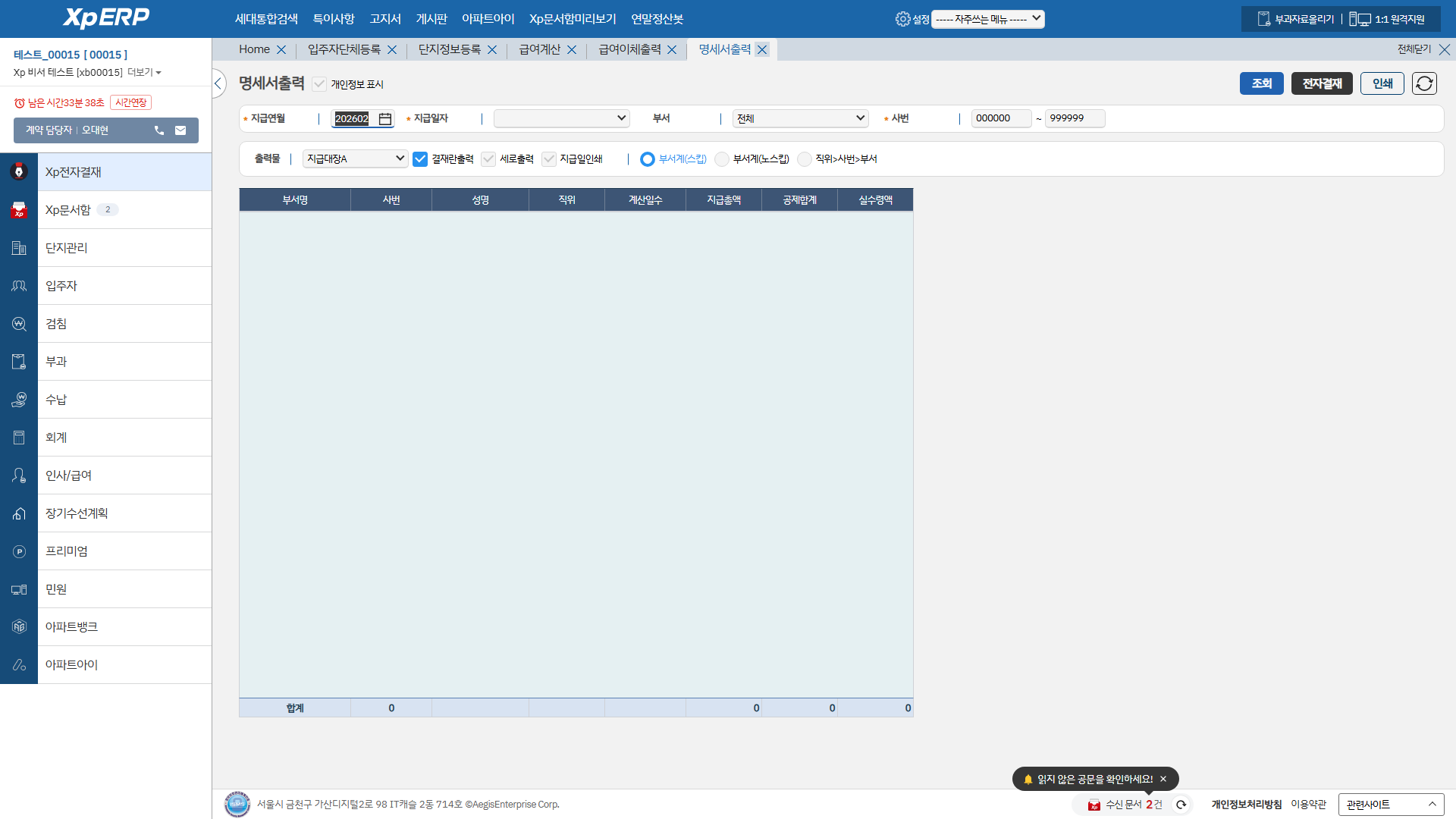Viewport: 1456px width, 819px height.
Task: Click the 사번 start number field
Action: [x=1000, y=118]
